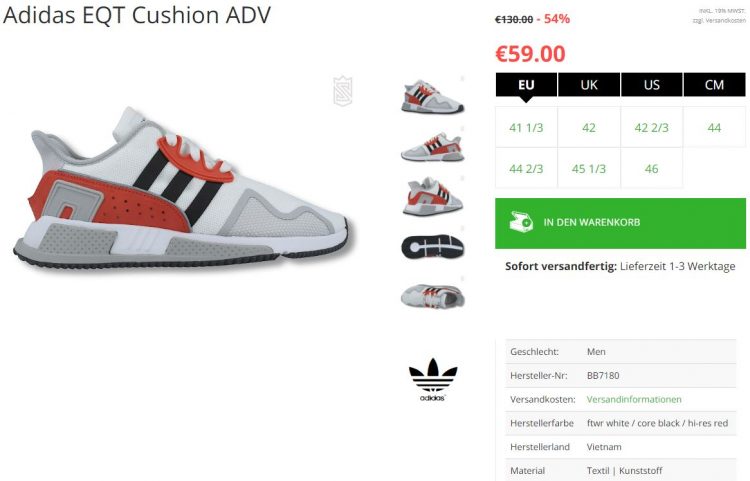Switch to the EU size tab

[526, 85]
